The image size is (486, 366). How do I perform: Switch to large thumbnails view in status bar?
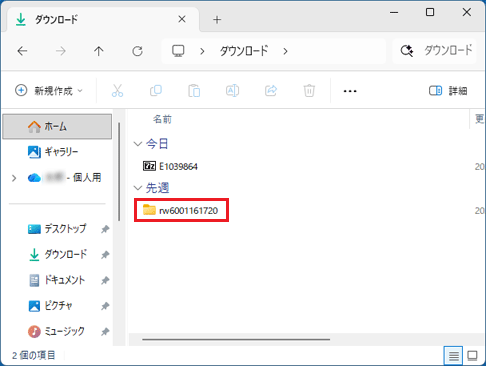coord(472,356)
